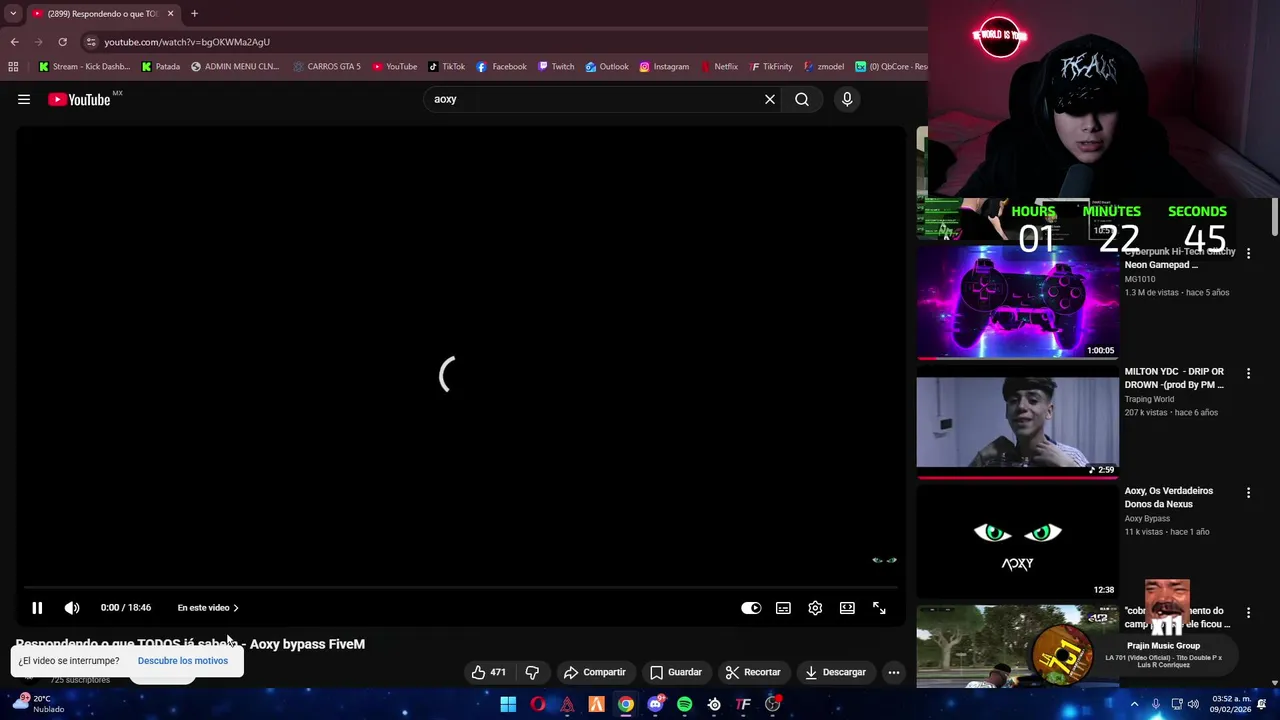Open more actions (three dots) under the video

coord(894,672)
